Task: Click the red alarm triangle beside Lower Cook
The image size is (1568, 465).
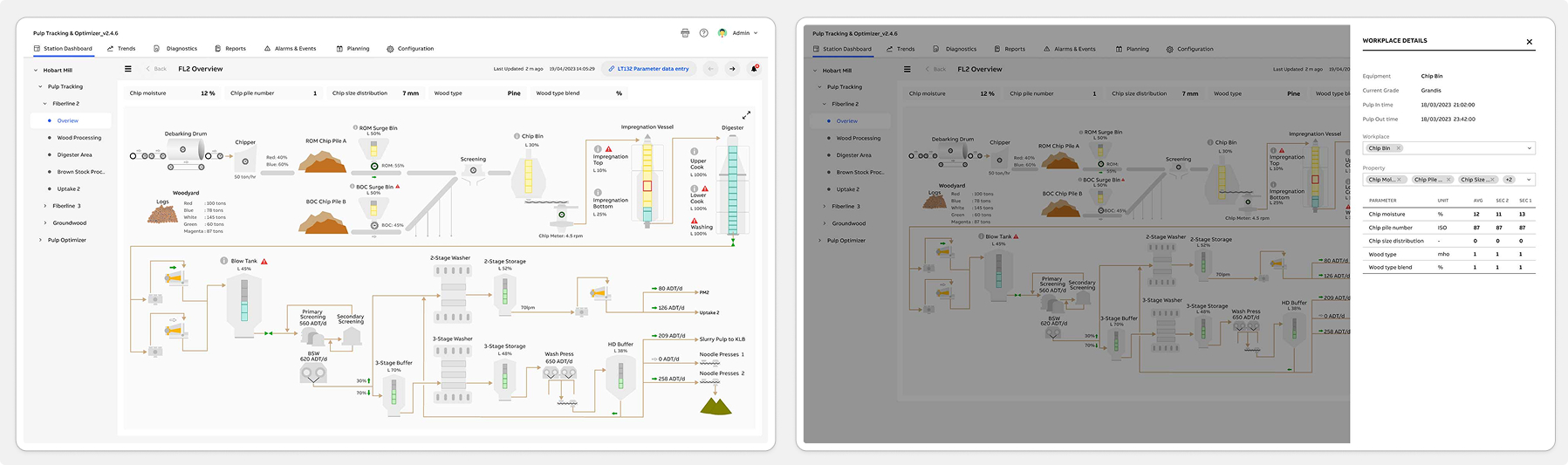Action: (705, 188)
